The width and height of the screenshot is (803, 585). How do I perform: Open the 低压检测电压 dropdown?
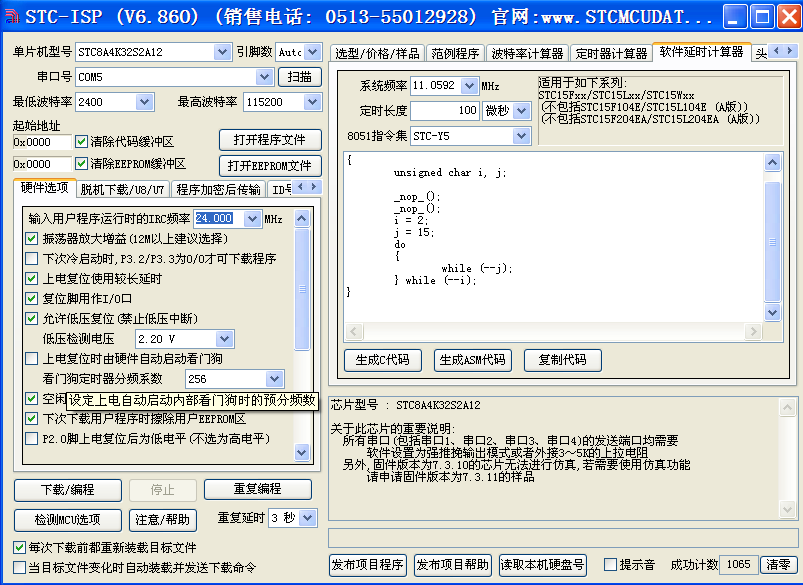pyautogui.click(x=224, y=339)
